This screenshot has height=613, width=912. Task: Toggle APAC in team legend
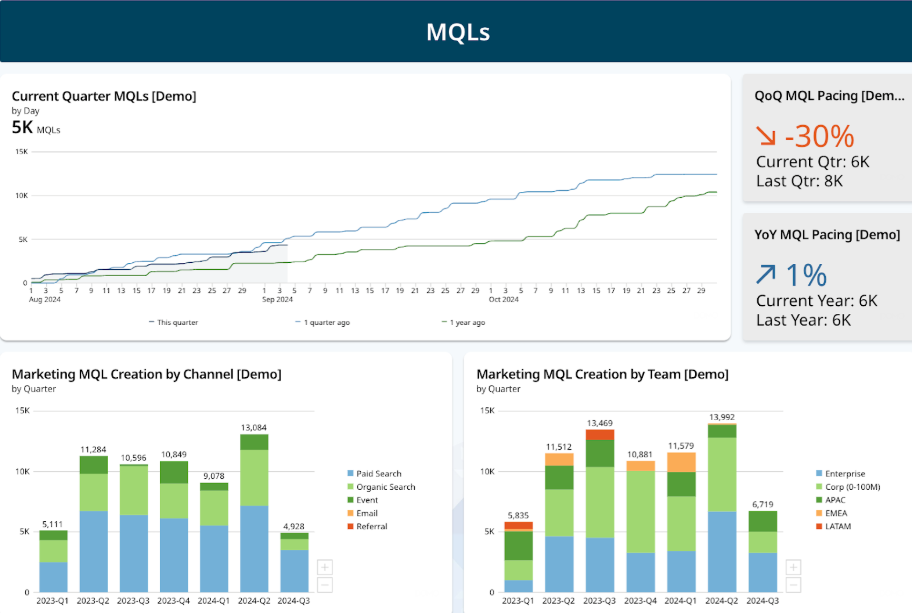click(x=831, y=500)
